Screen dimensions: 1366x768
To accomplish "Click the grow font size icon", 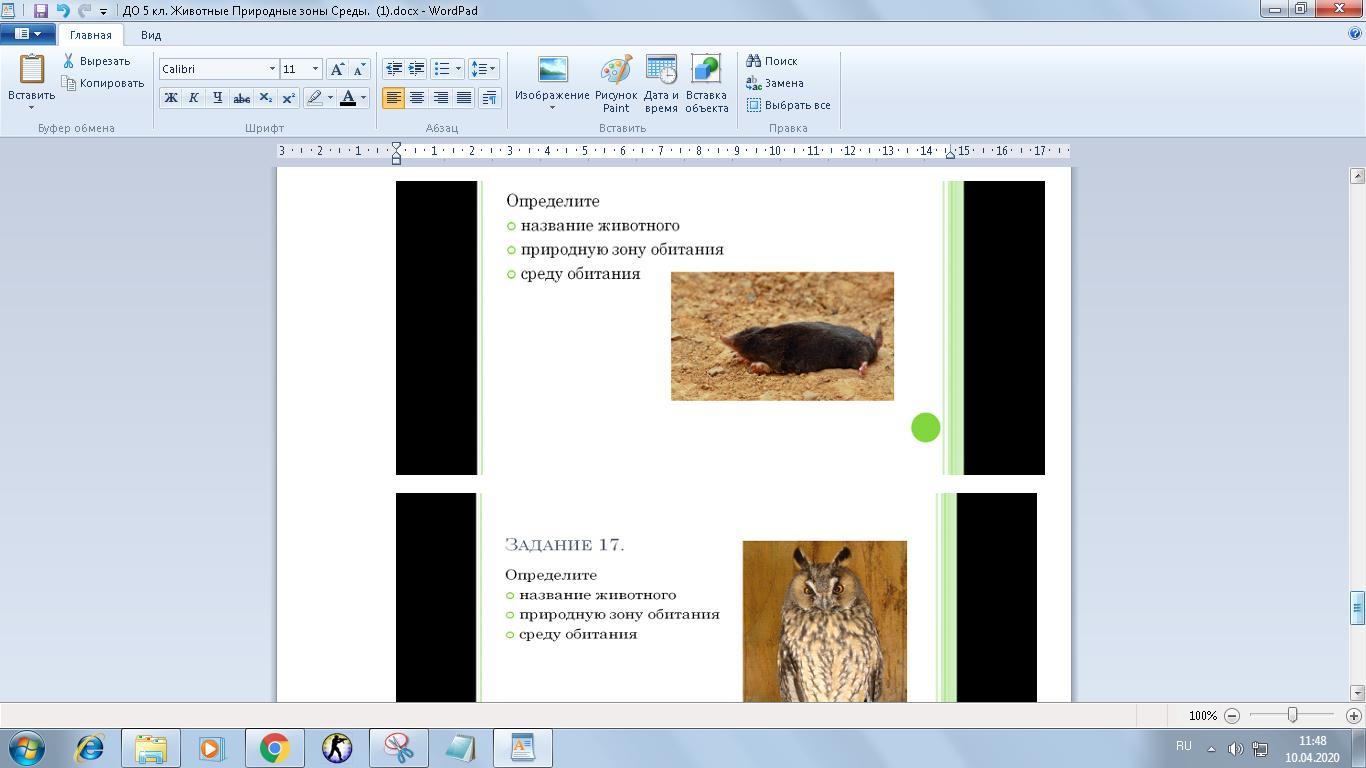I will [x=337, y=69].
